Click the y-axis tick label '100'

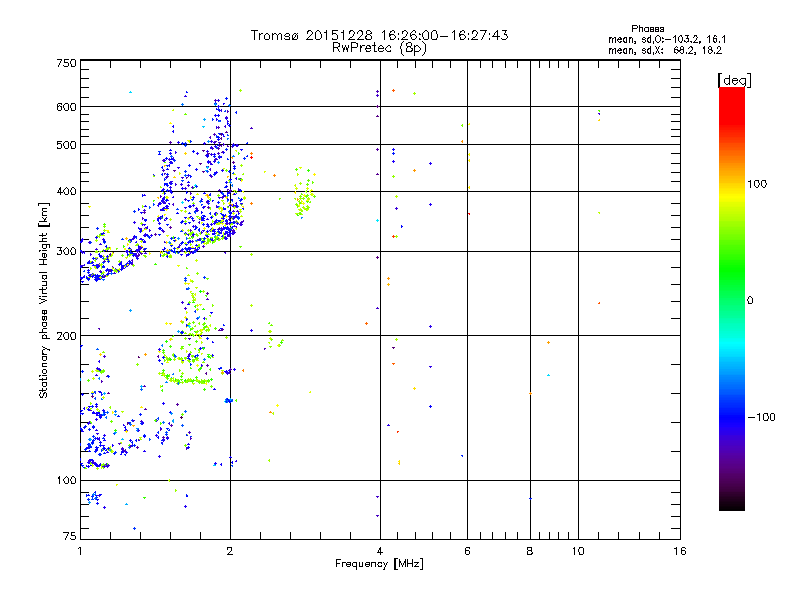coord(66,480)
